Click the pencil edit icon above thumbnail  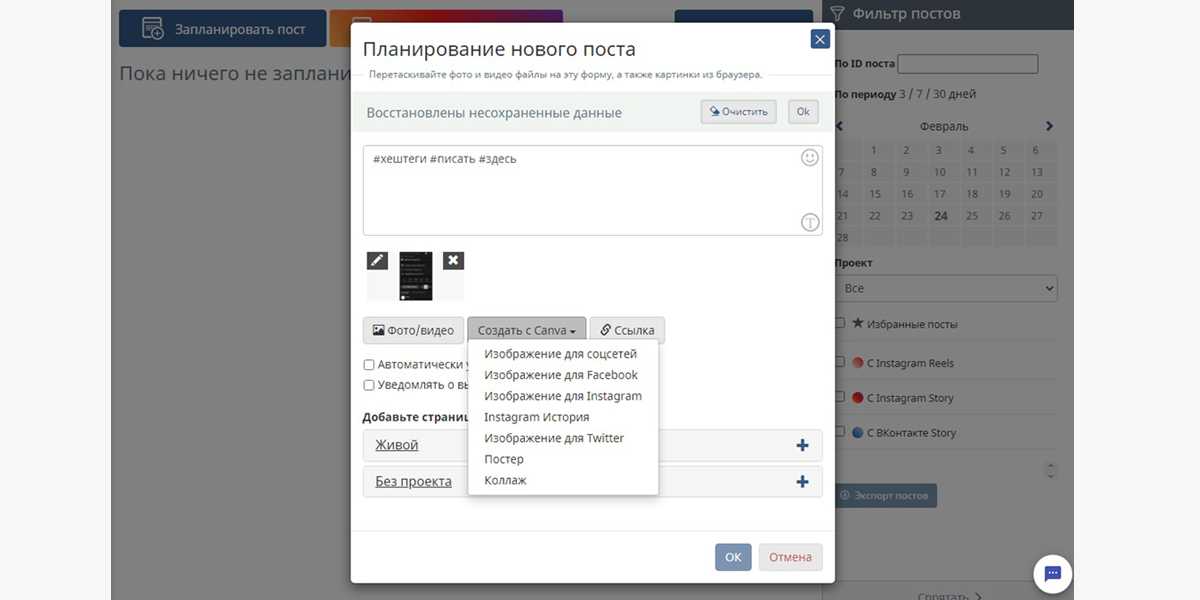tap(377, 260)
